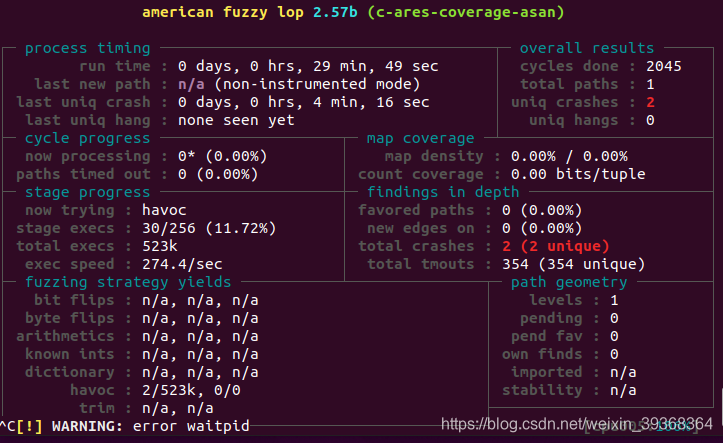The width and height of the screenshot is (723, 443).
Task: Click the 'WARNING: error waitpid' message
Action: coord(151,425)
